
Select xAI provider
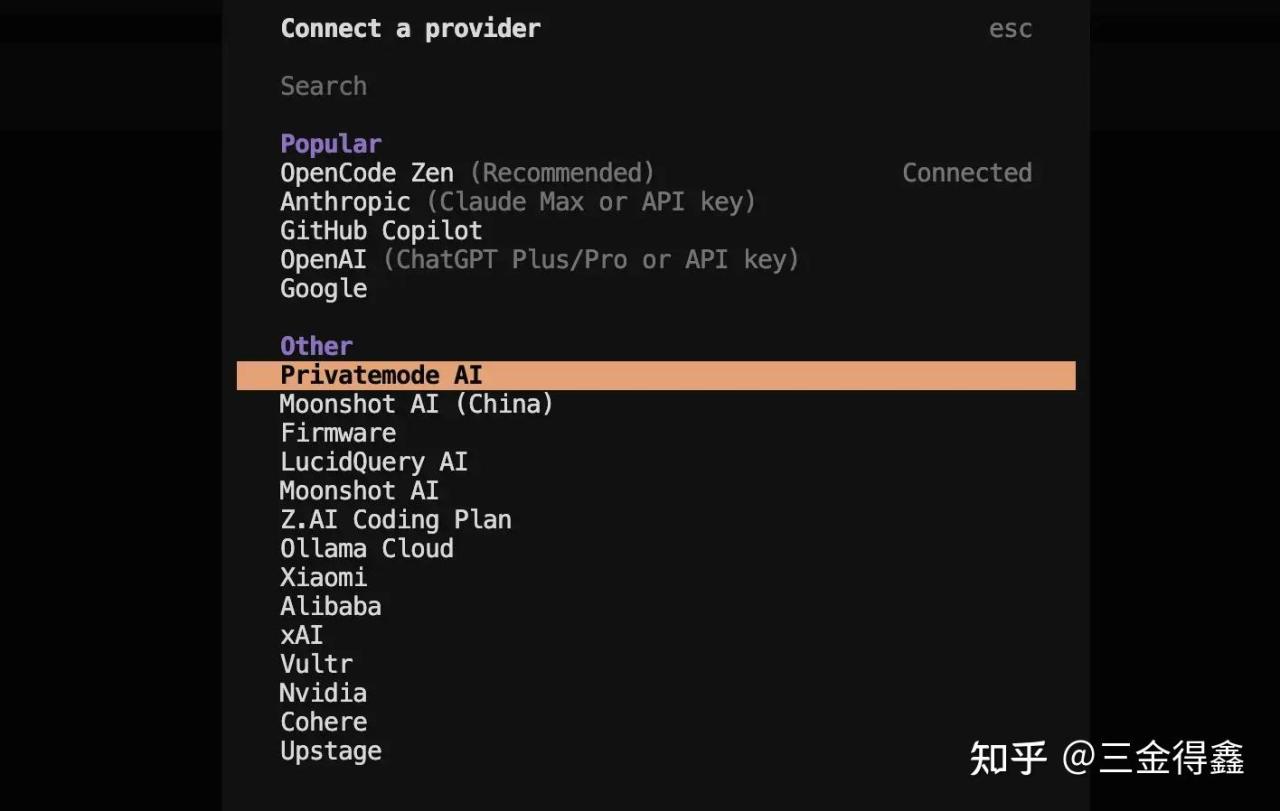pos(301,636)
